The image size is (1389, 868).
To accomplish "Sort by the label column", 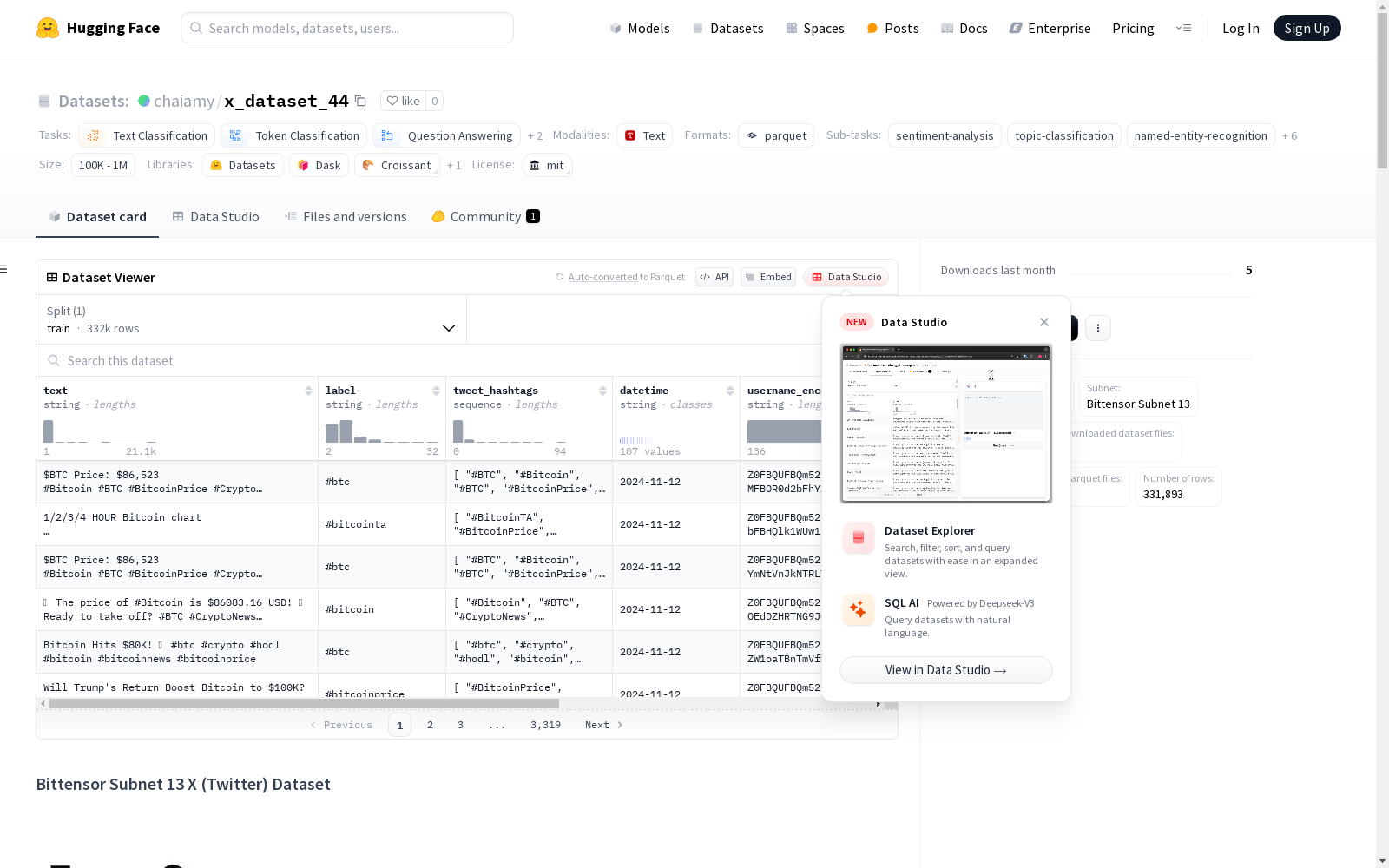I will [436, 391].
